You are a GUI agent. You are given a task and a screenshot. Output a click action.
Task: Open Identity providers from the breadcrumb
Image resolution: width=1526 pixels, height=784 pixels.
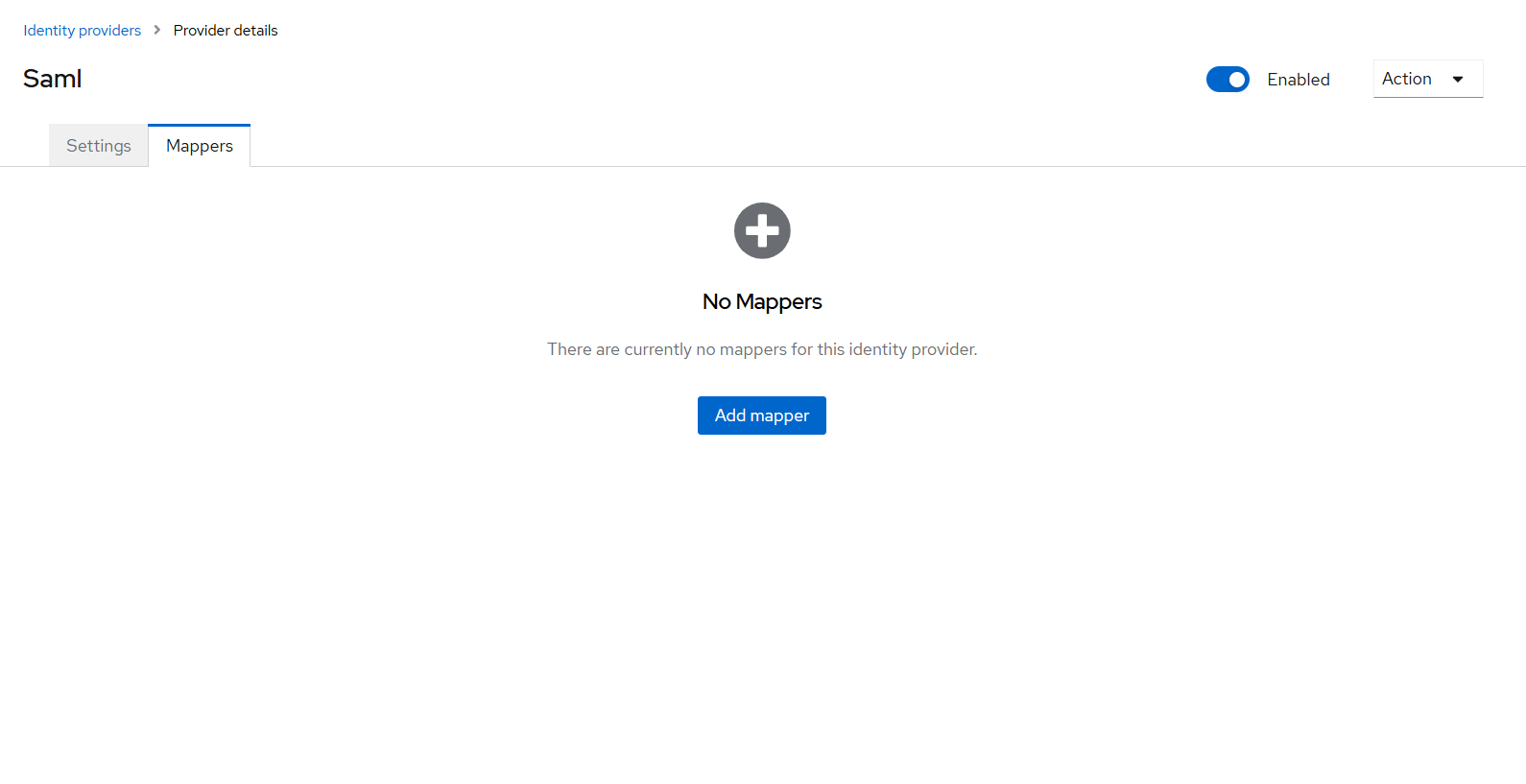(83, 31)
